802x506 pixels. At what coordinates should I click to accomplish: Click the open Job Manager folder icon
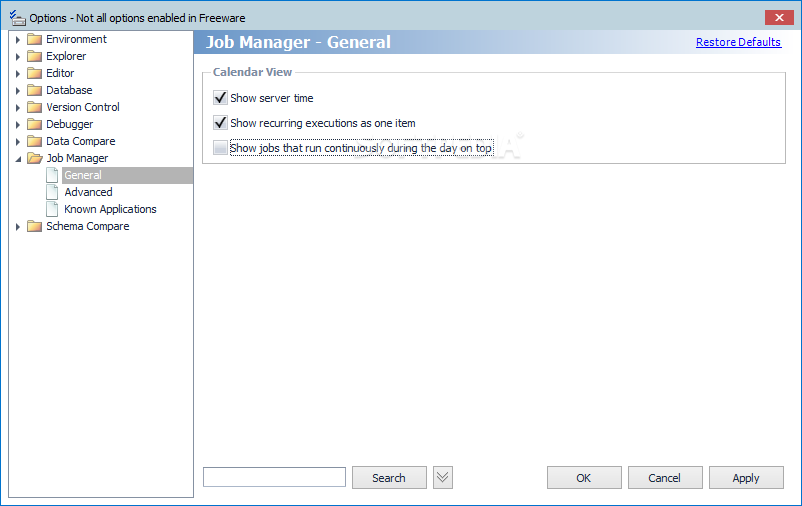coord(35,158)
